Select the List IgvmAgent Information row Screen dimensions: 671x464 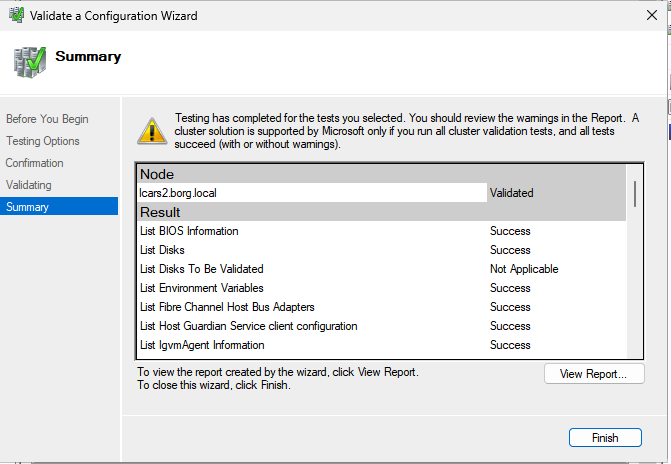pyautogui.click(x=382, y=345)
